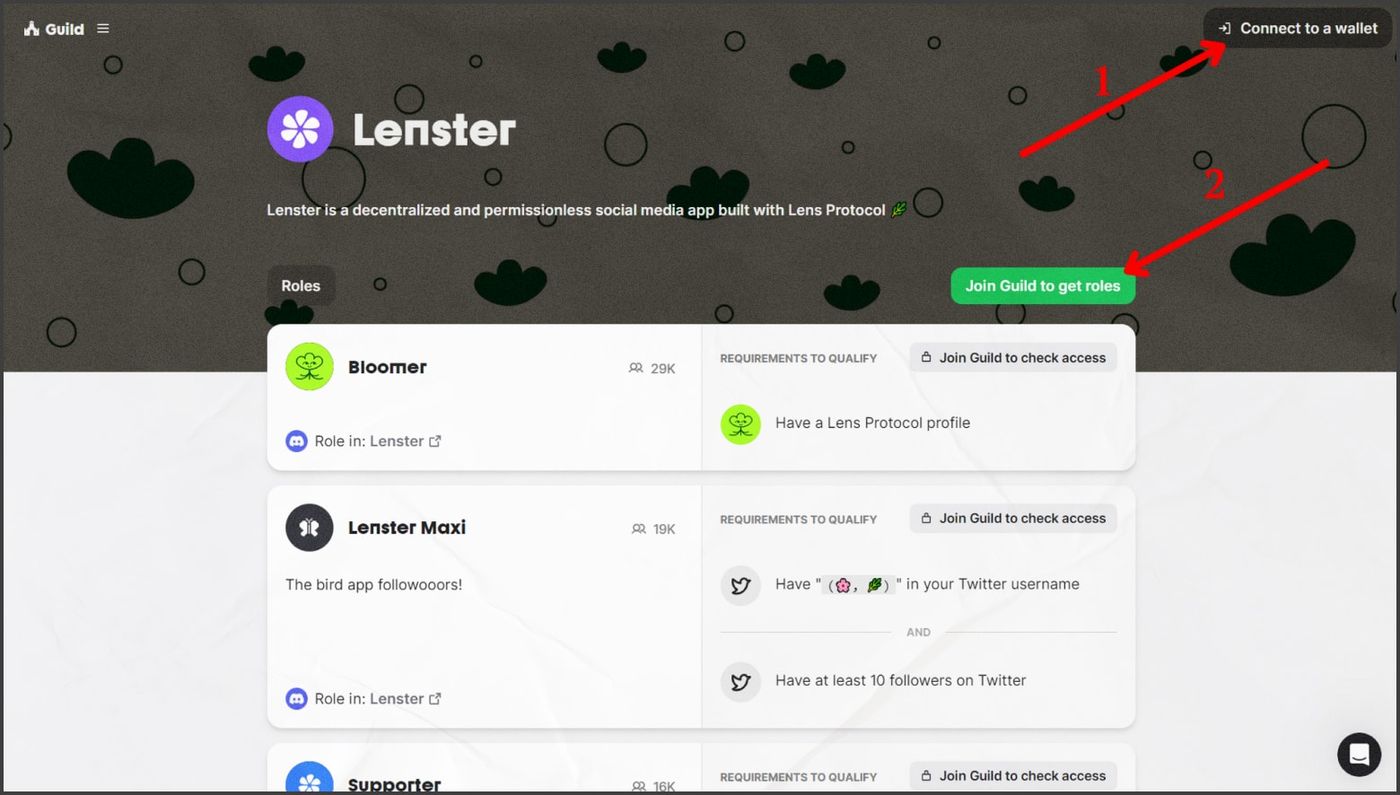Click Connect to a wallet button

click(x=1297, y=28)
